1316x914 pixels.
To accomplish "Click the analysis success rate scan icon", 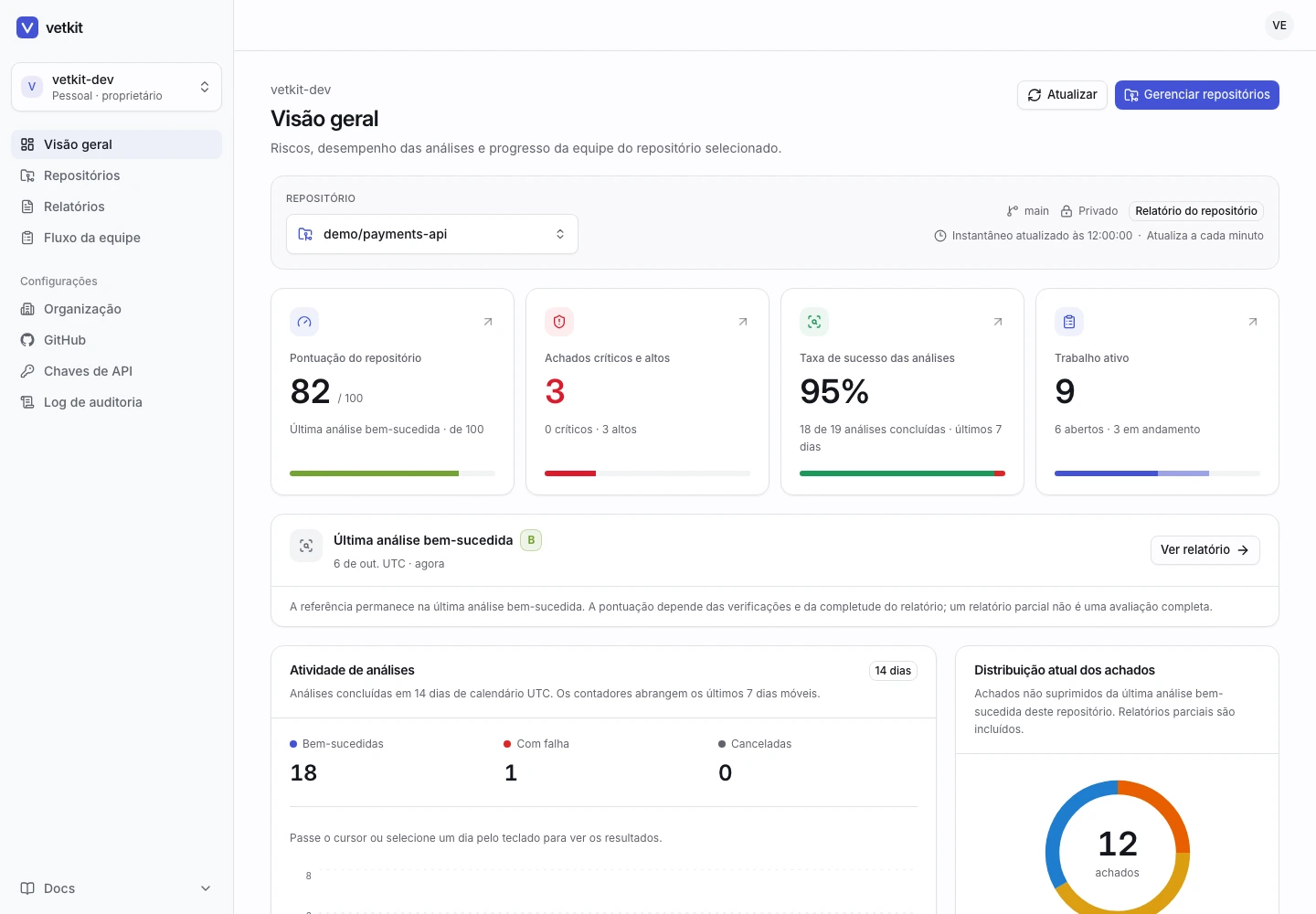I will click(814, 322).
